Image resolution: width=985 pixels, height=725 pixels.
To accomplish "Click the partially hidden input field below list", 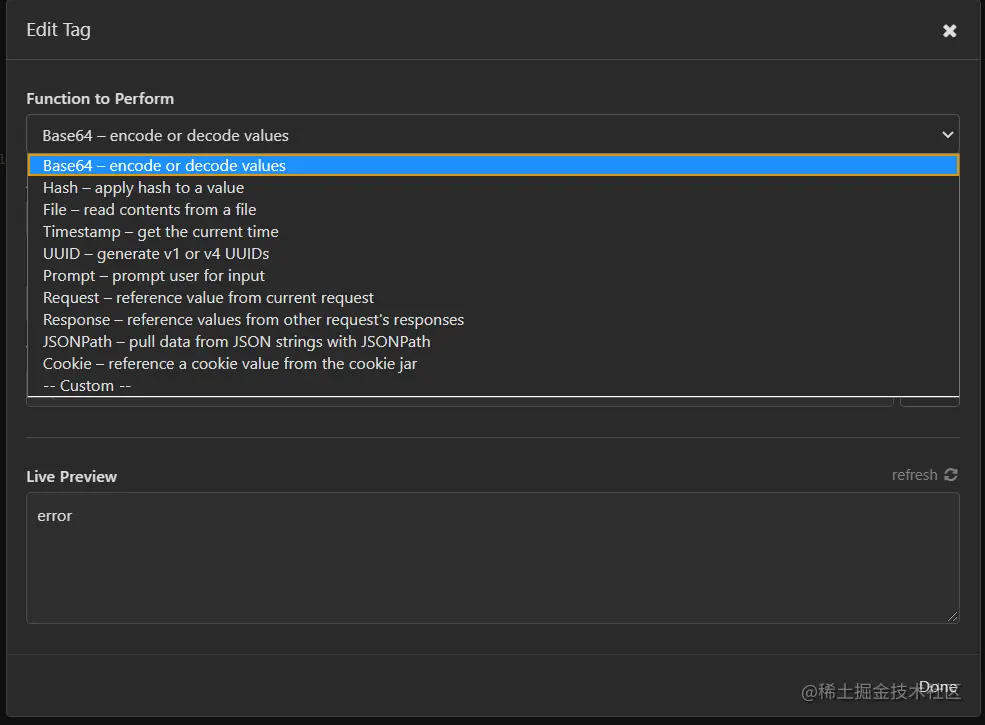I will pyautogui.click(x=460, y=401).
